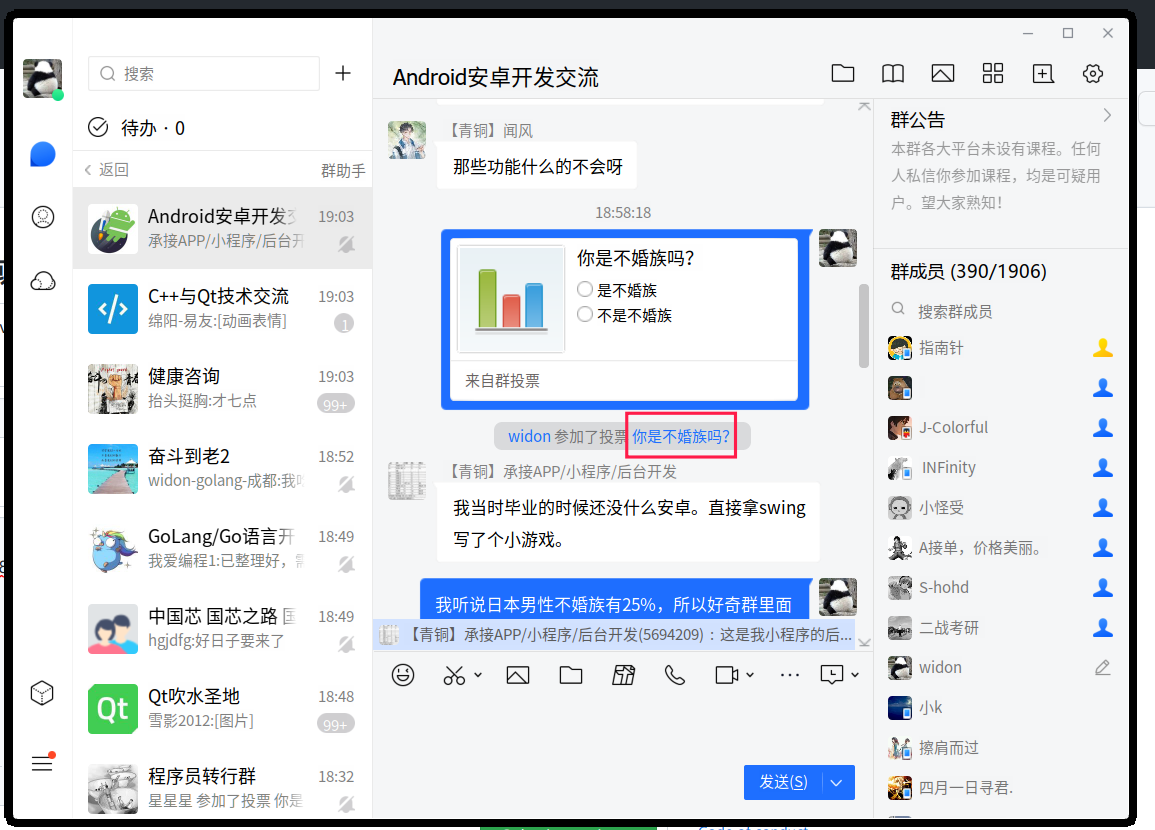This screenshot has width=1155, height=830.
Task: Open more tools three-dots icon
Action: tap(790, 675)
